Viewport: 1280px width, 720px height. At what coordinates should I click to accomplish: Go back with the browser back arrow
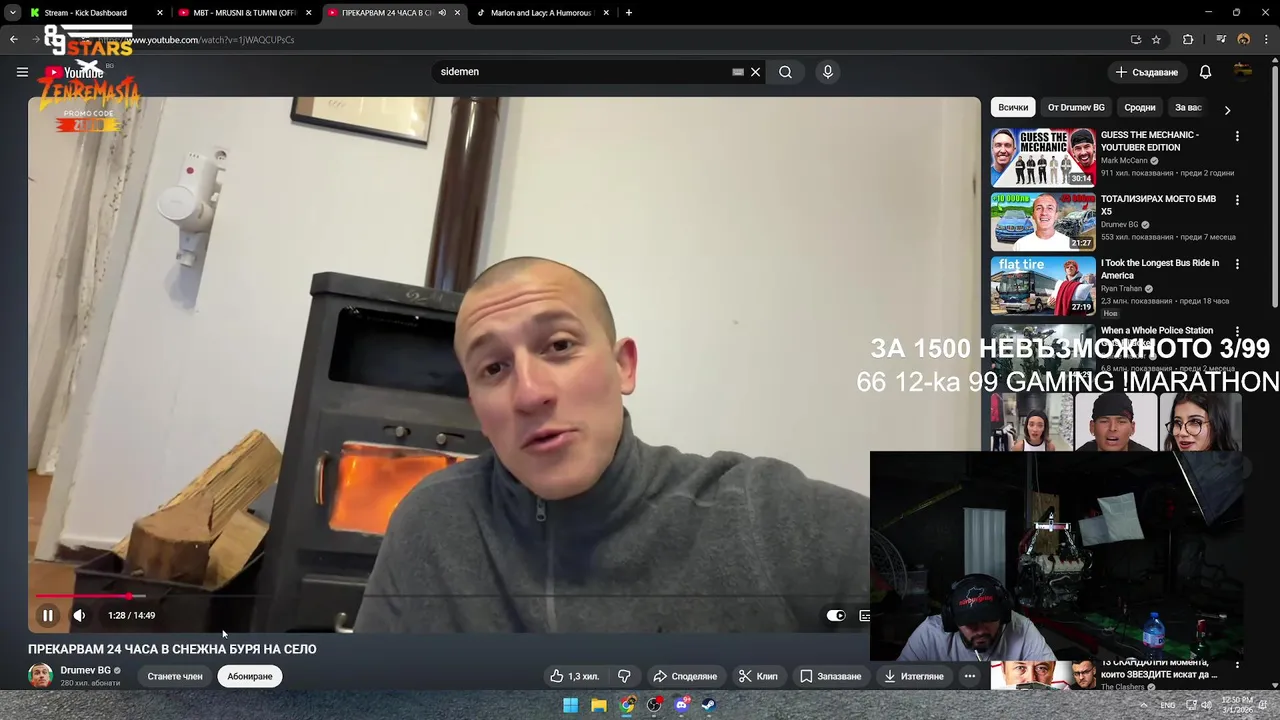(x=13, y=40)
